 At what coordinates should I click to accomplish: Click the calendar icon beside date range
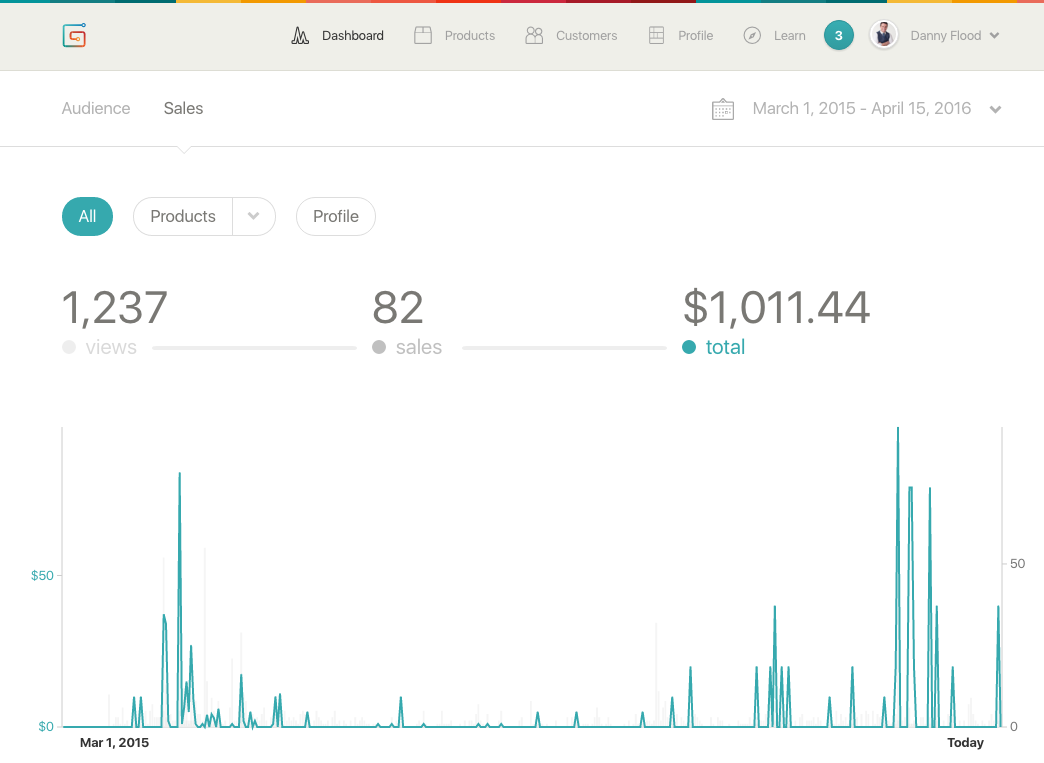(x=722, y=109)
